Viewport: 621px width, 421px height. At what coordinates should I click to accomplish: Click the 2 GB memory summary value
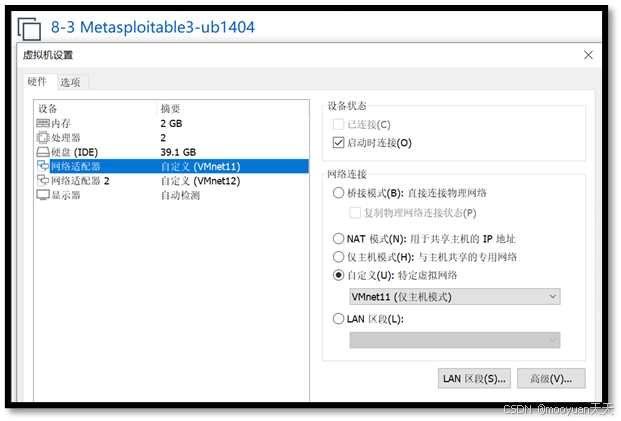[x=171, y=124]
